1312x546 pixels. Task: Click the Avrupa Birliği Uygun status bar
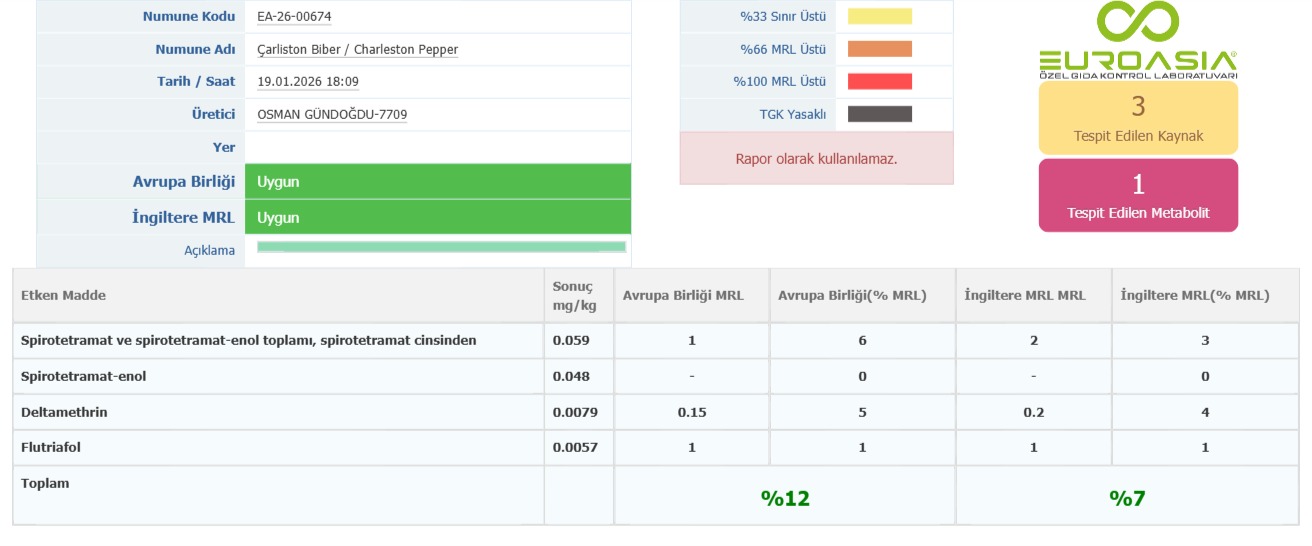click(x=437, y=182)
